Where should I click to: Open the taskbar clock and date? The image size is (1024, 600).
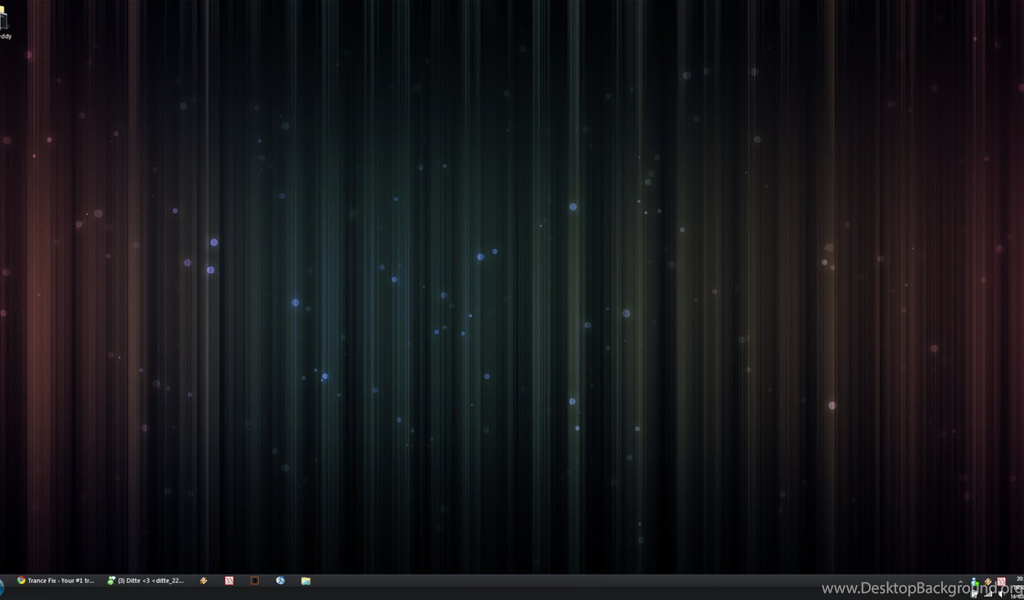tap(1019, 587)
